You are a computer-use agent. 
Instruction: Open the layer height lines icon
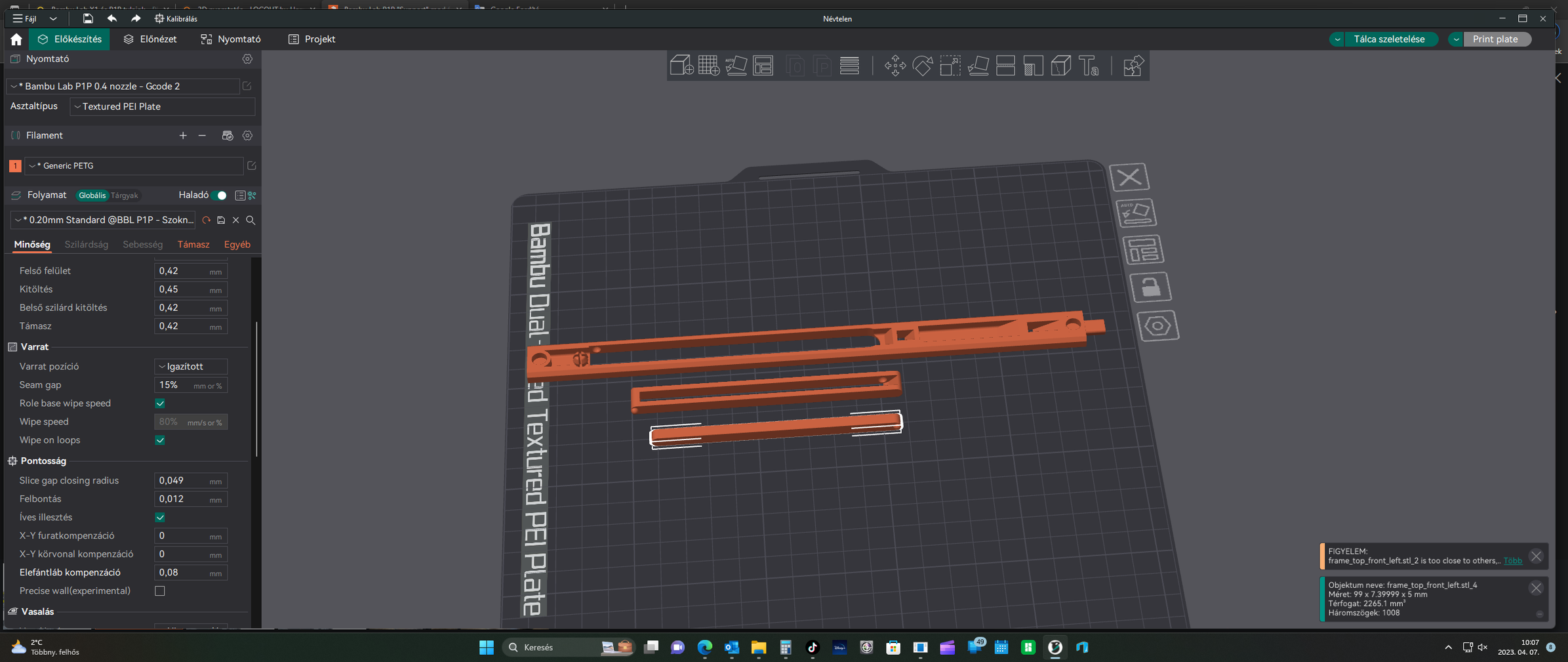click(x=850, y=66)
